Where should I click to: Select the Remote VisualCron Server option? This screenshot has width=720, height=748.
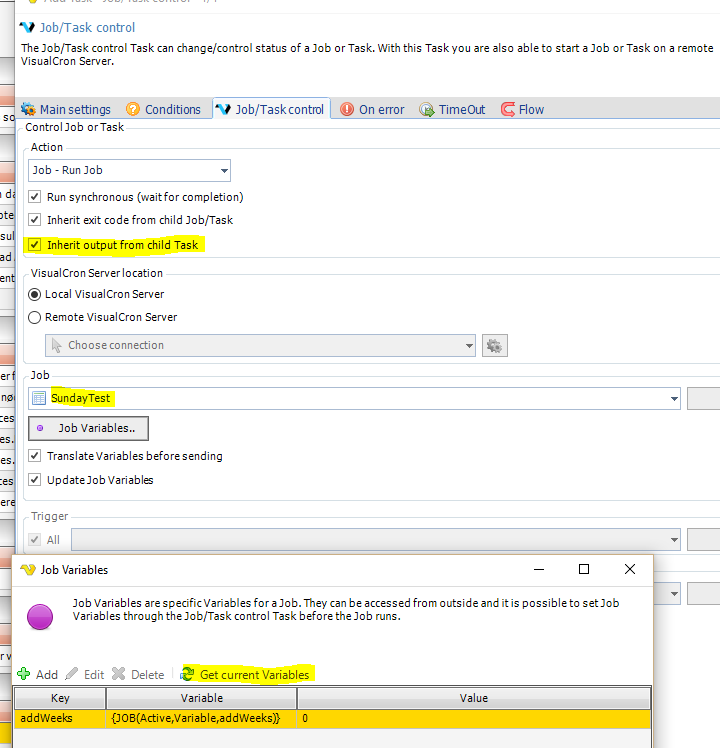[36, 317]
